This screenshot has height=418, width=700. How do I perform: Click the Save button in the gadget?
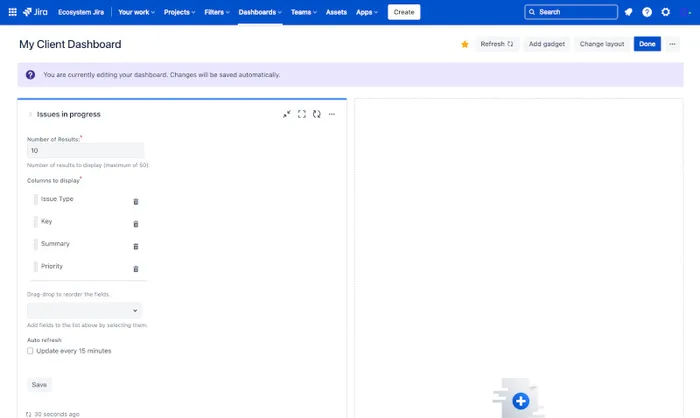[39, 384]
